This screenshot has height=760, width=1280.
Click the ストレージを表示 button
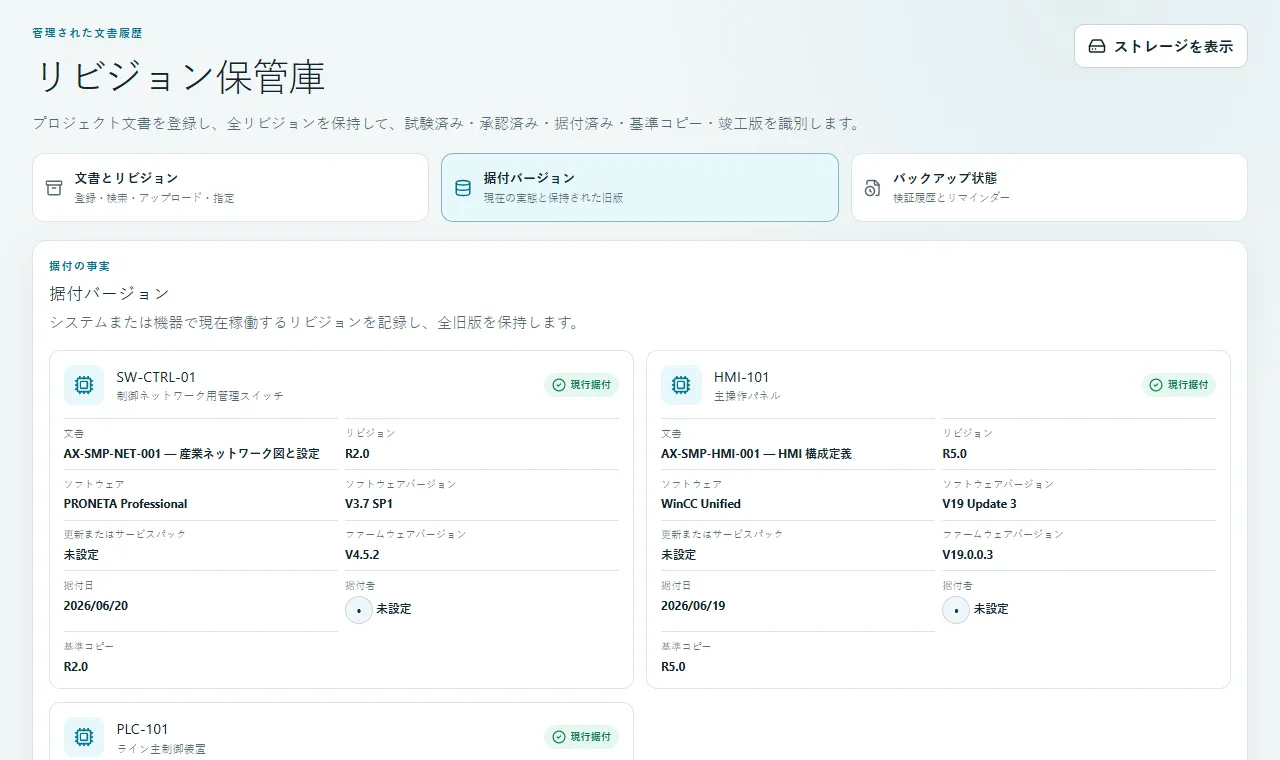[1161, 46]
